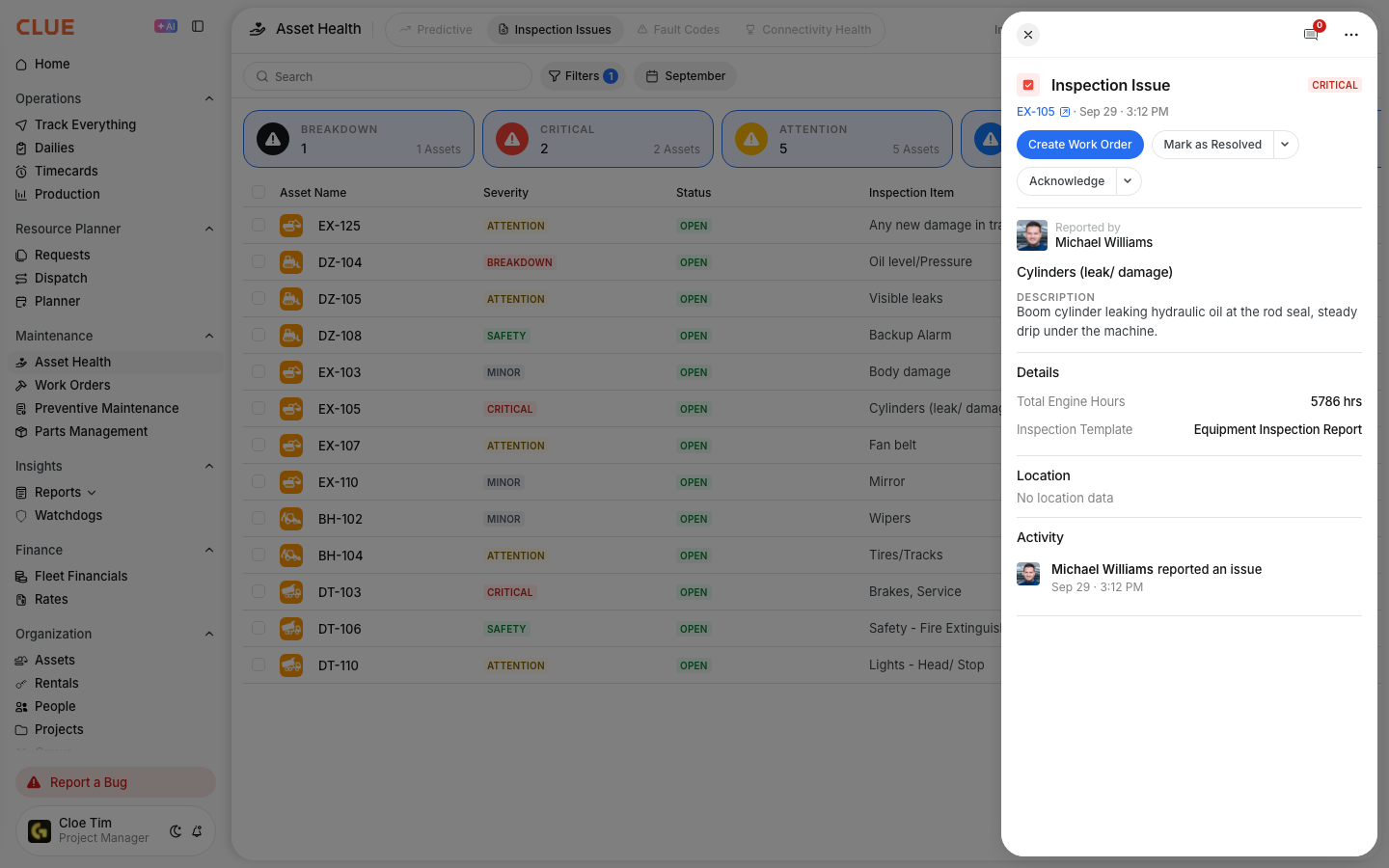Open Work Orders in the sidebar
This screenshot has height=868, width=1389.
[72, 385]
